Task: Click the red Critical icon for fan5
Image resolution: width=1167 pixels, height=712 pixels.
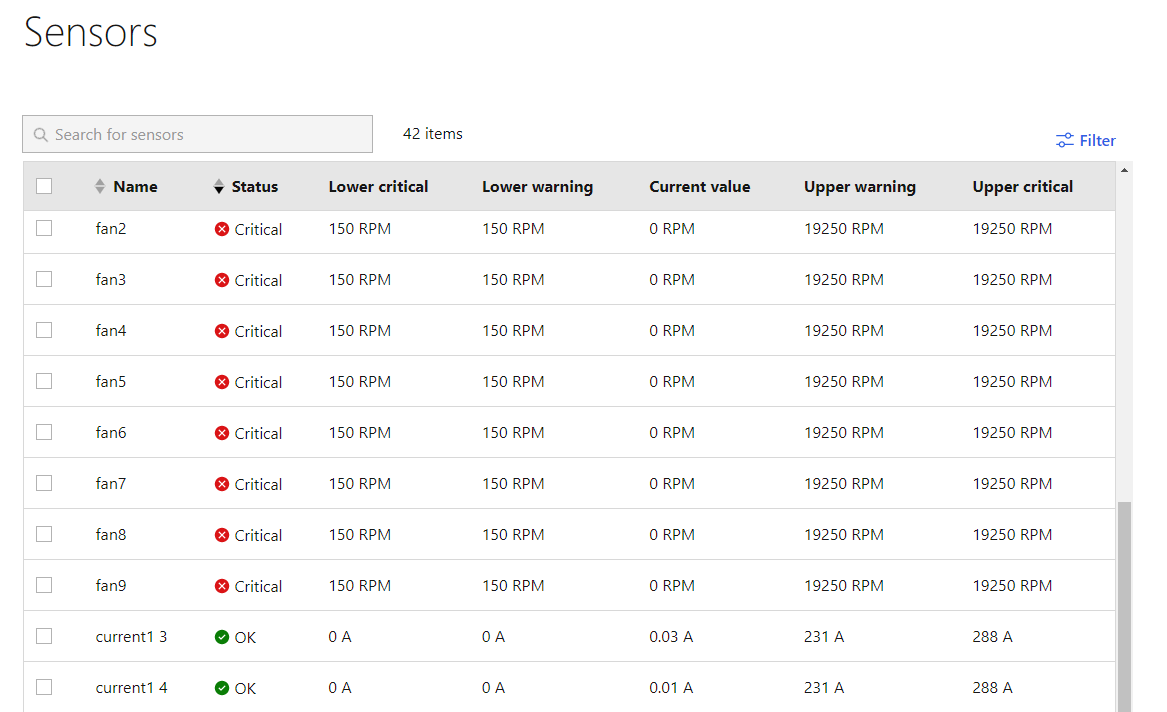Action: coord(222,382)
